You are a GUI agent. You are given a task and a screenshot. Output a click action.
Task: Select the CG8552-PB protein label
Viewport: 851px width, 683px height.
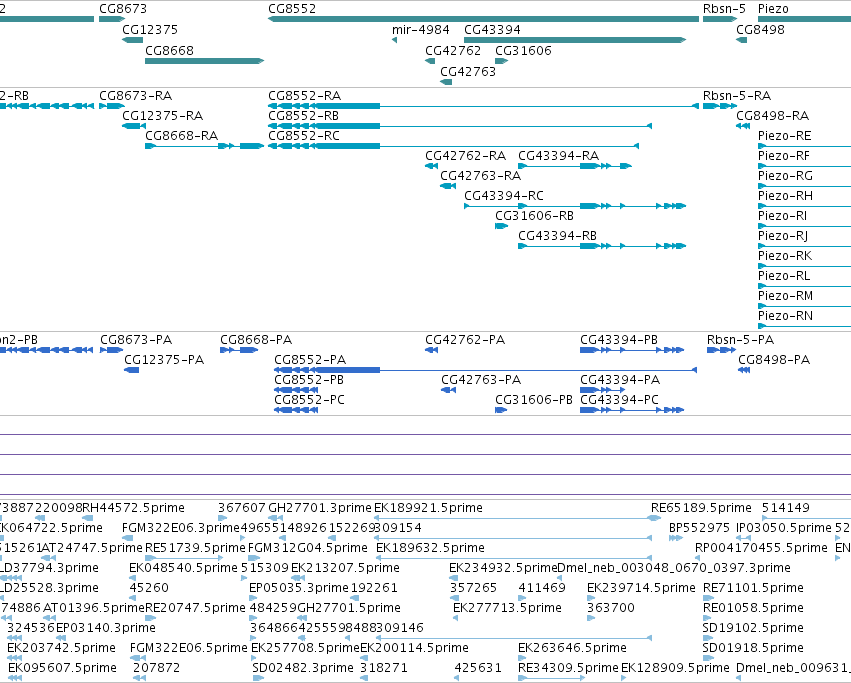point(309,380)
